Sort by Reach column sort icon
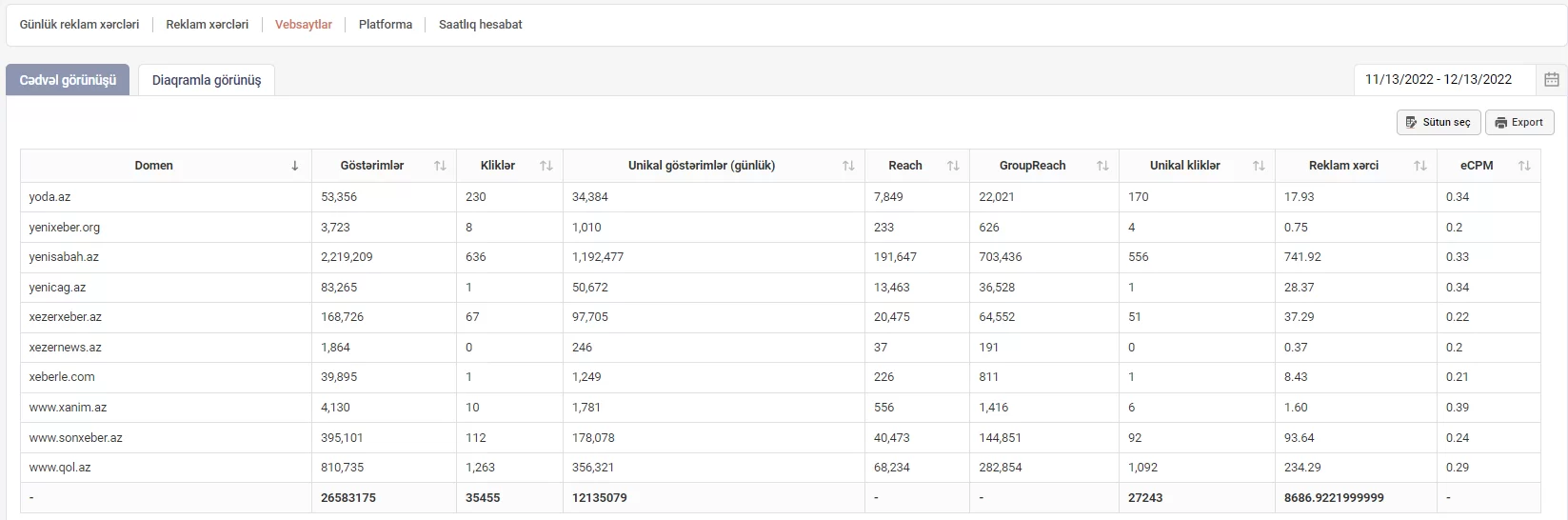Image resolution: width=1568 pixels, height=520 pixels. [x=953, y=166]
